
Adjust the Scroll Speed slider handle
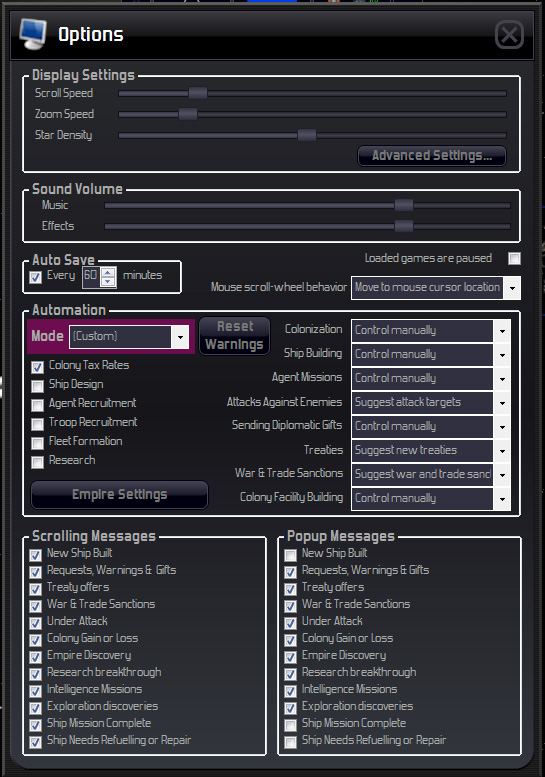coord(198,93)
